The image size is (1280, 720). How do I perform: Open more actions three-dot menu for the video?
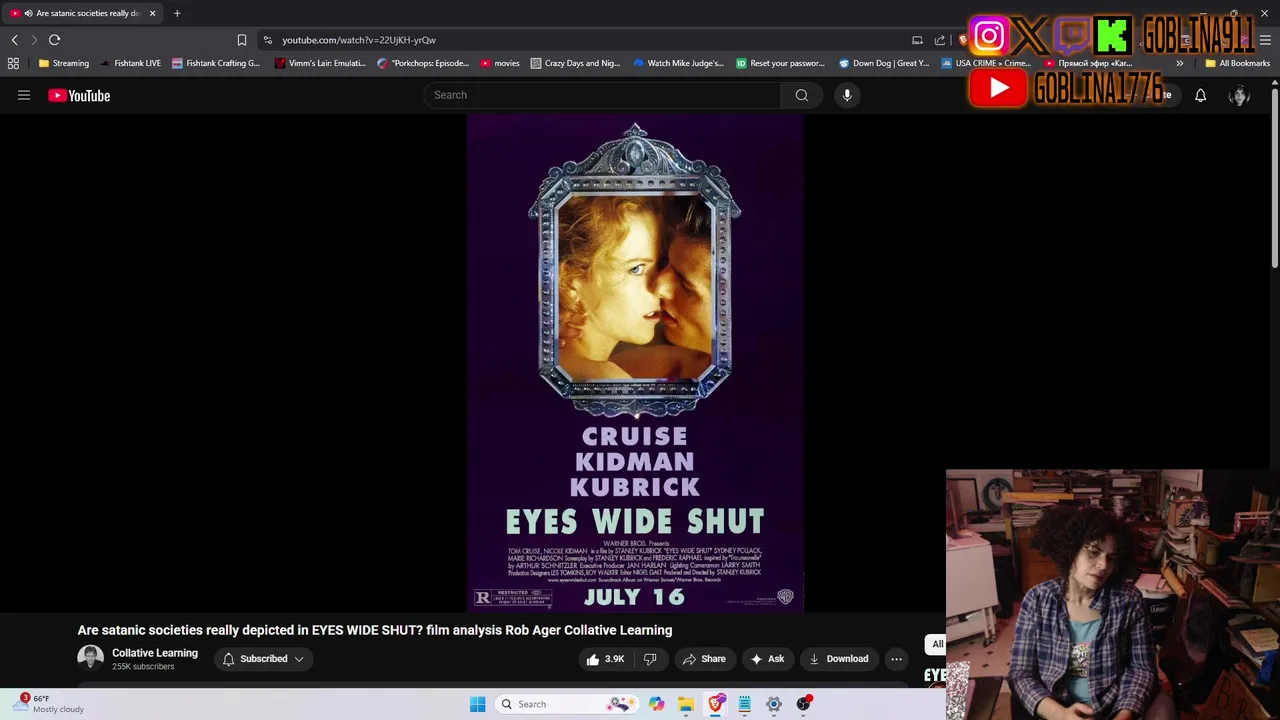896,659
